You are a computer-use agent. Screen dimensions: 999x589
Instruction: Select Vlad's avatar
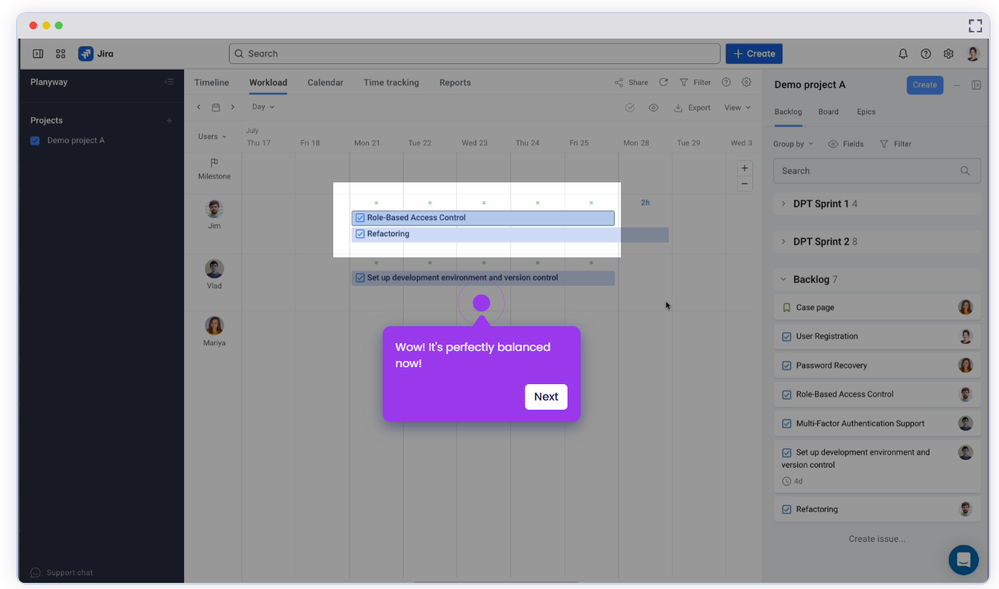point(214,268)
